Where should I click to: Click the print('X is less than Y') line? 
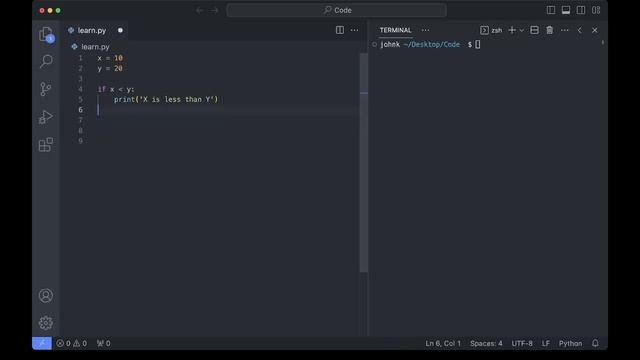coord(166,99)
